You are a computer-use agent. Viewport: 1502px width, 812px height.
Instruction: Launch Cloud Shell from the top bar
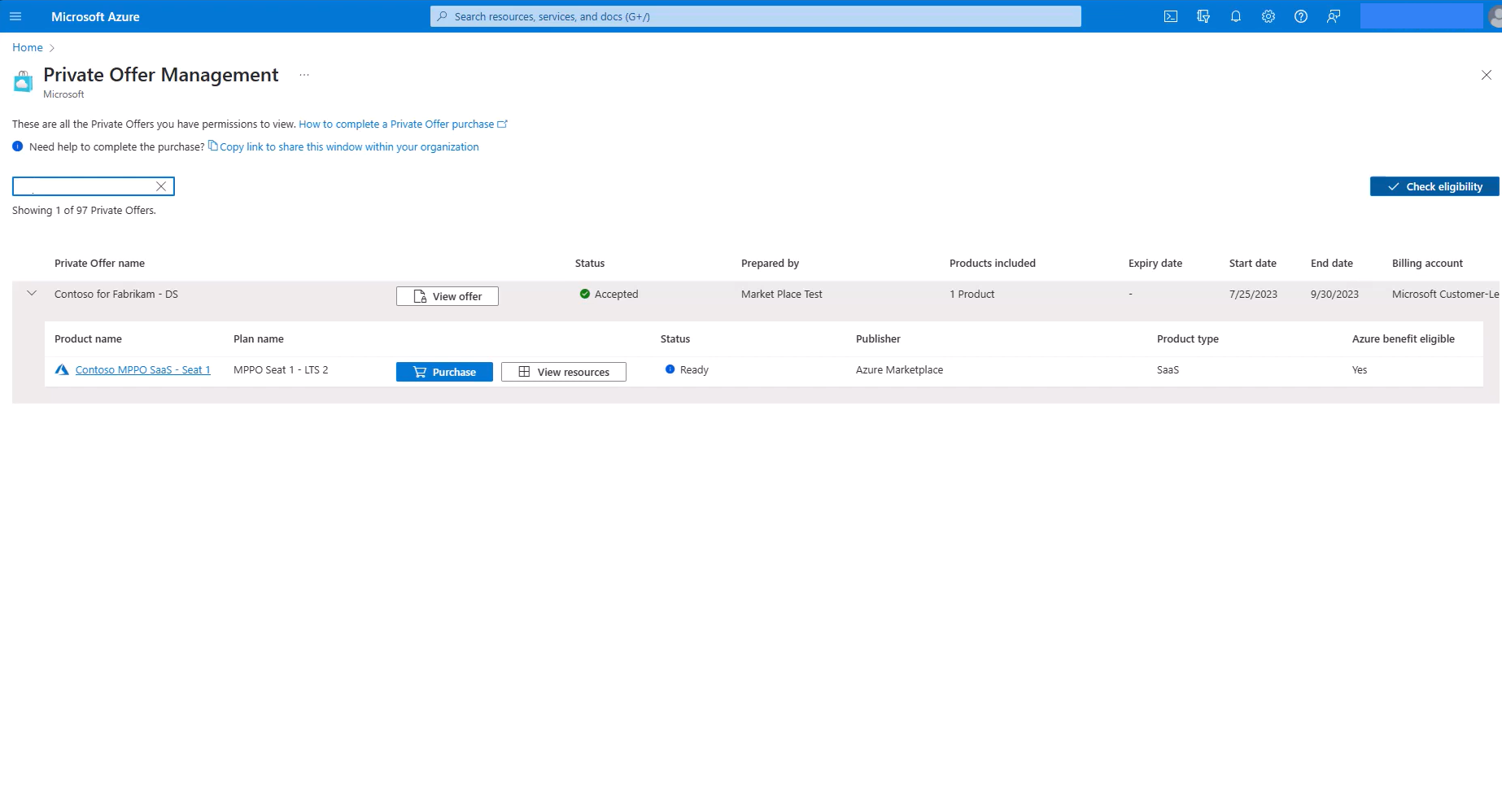(x=1171, y=16)
